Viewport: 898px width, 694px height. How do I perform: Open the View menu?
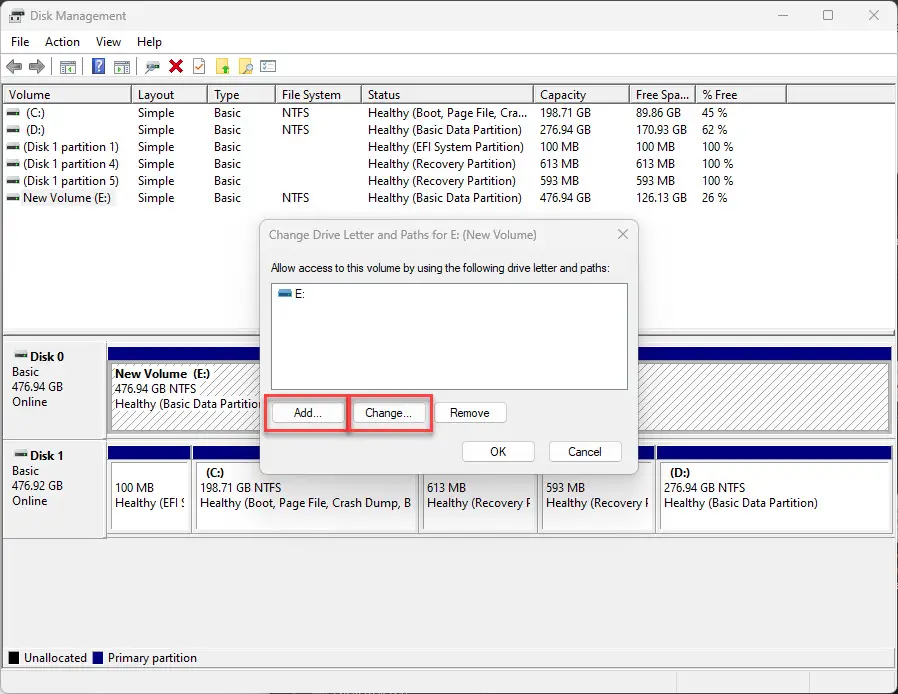click(x=108, y=42)
